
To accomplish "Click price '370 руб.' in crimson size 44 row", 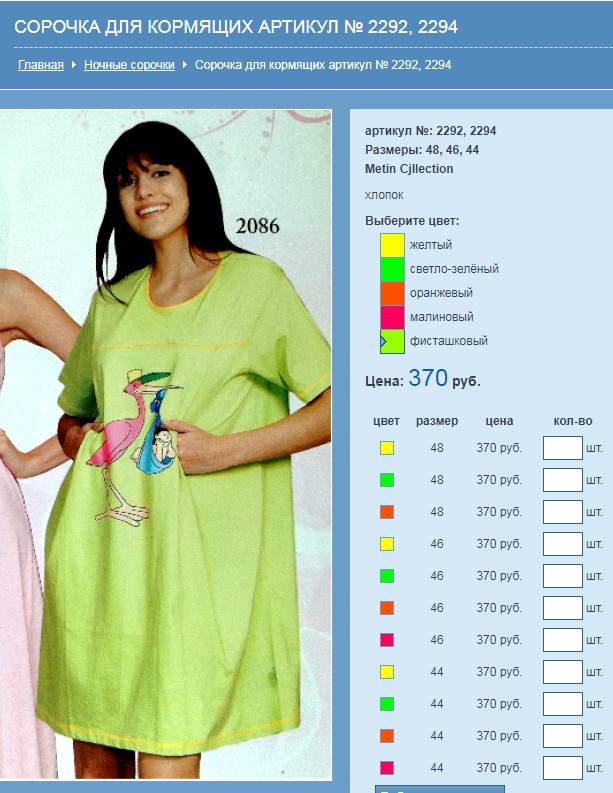I will [x=499, y=768].
